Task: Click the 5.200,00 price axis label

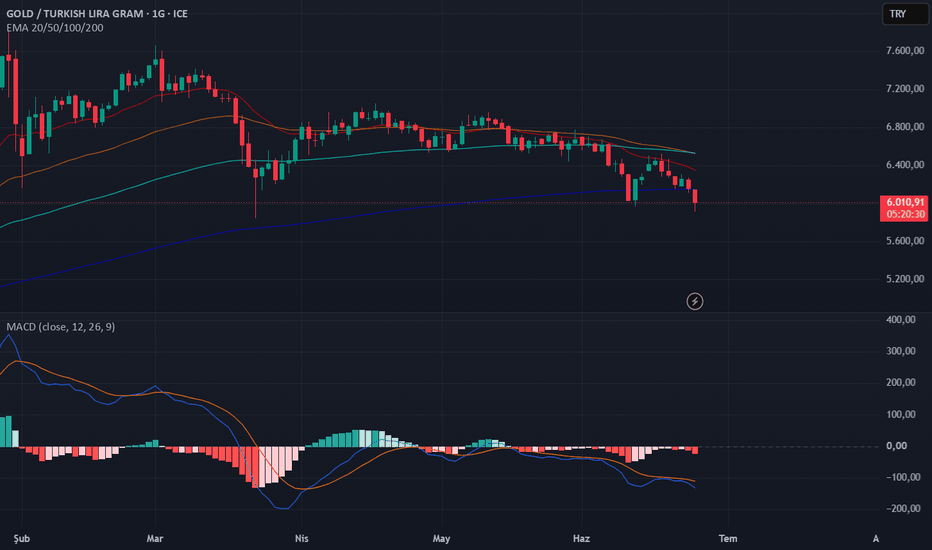Action: pyautogui.click(x=905, y=279)
